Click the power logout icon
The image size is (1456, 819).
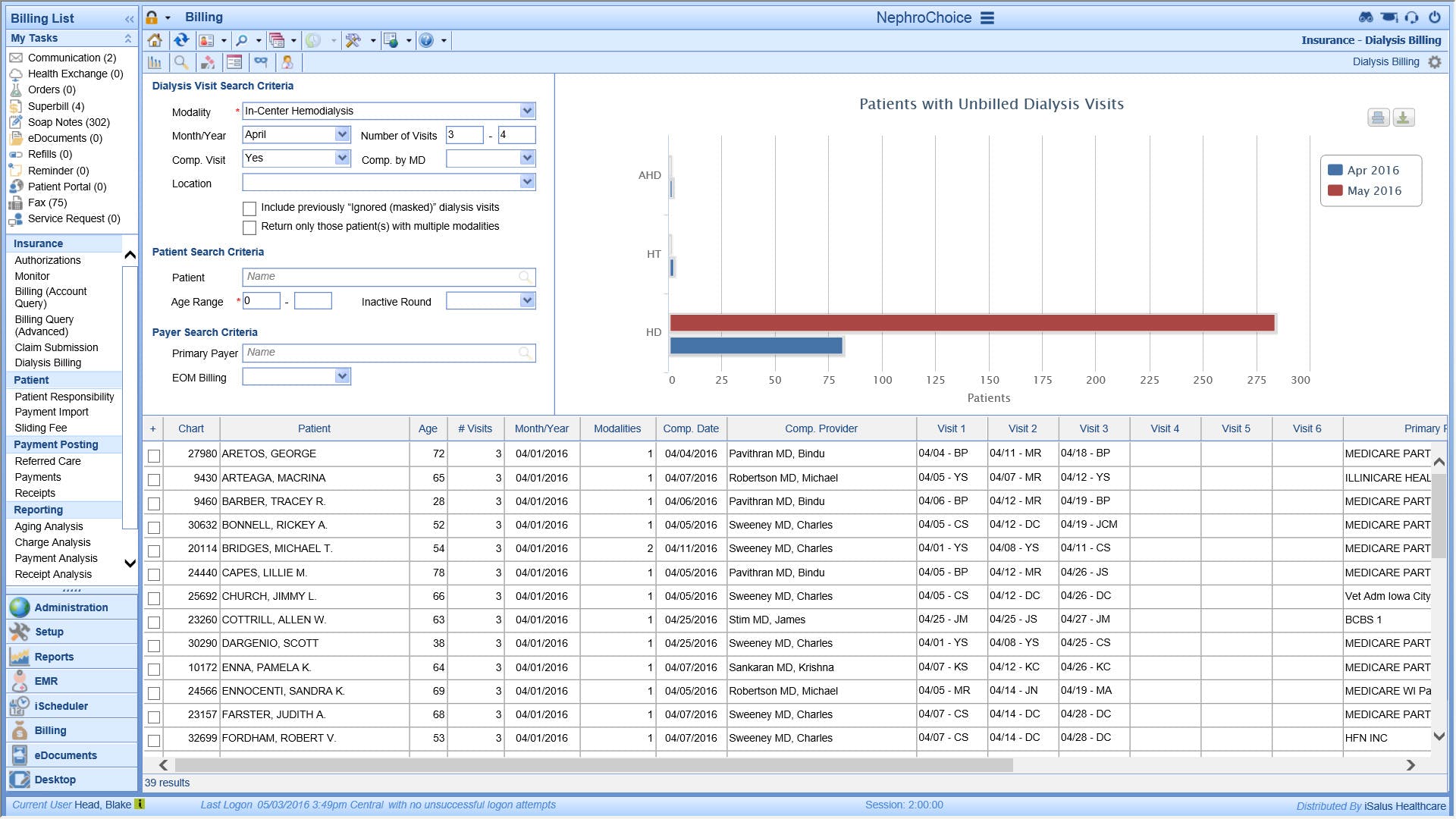[1434, 17]
